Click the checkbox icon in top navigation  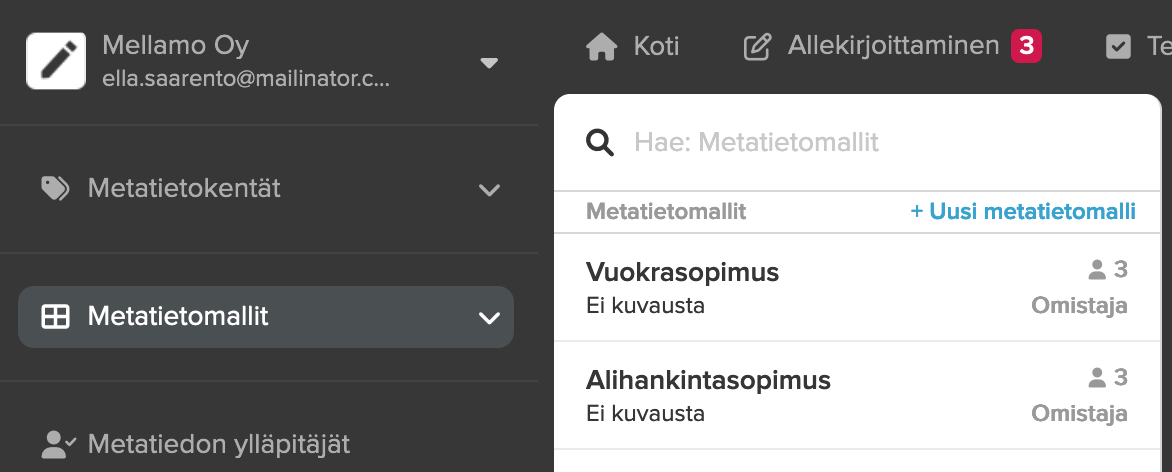pyautogui.click(x=1118, y=47)
